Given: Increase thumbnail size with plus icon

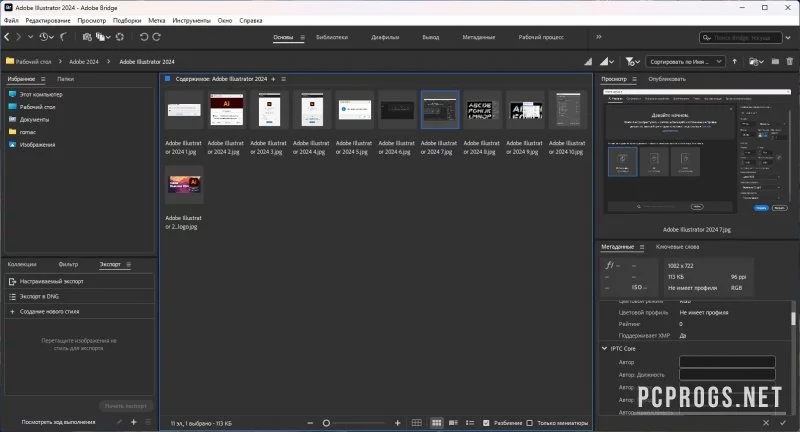Looking at the screenshot, I should pyautogui.click(x=397, y=423).
